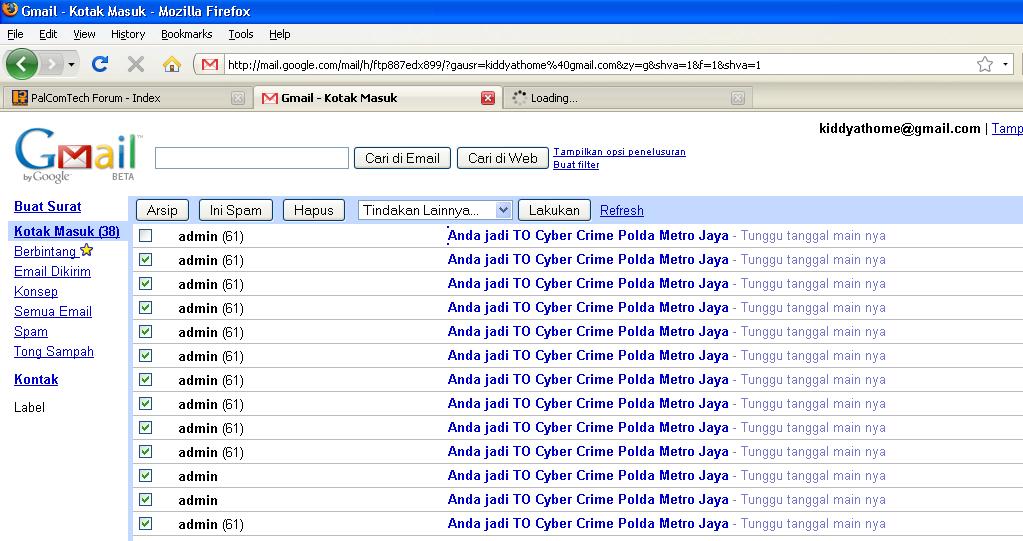Viewport: 1023px width, 541px height.
Task: Open the Email Dikirim folder
Action: click(52, 271)
